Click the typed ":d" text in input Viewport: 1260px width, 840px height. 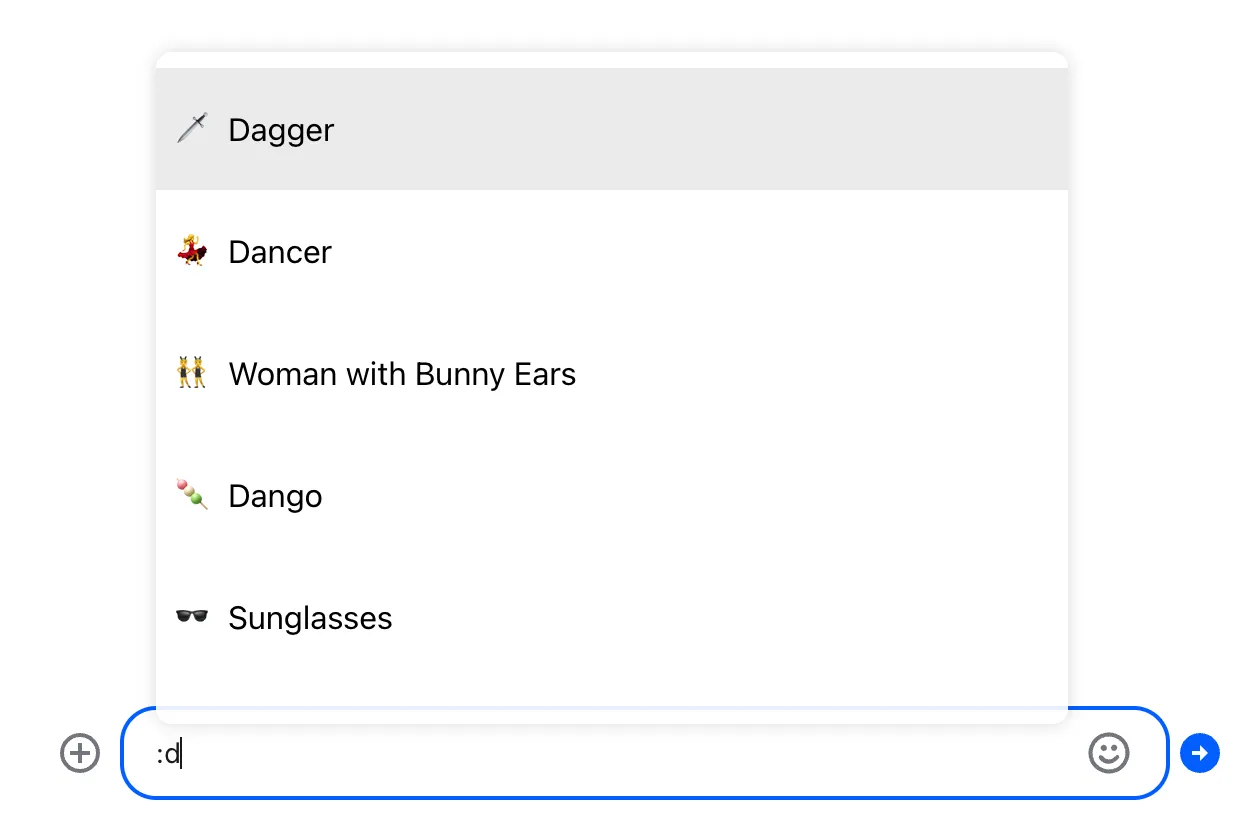tap(168, 754)
